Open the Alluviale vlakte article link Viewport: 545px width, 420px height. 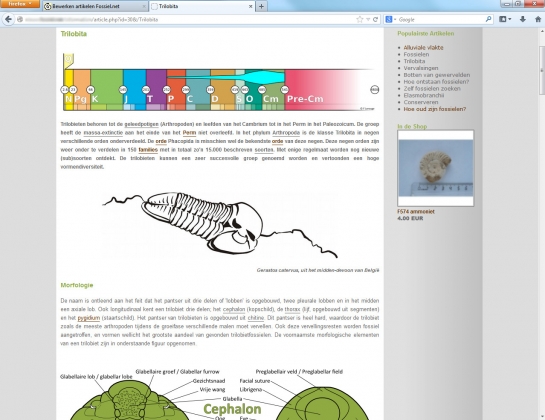pyautogui.click(x=423, y=48)
